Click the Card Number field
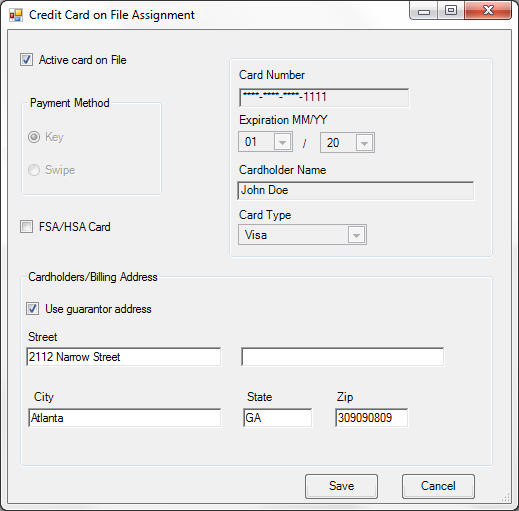Screen dimensions: 519x511 pyautogui.click(x=324, y=97)
